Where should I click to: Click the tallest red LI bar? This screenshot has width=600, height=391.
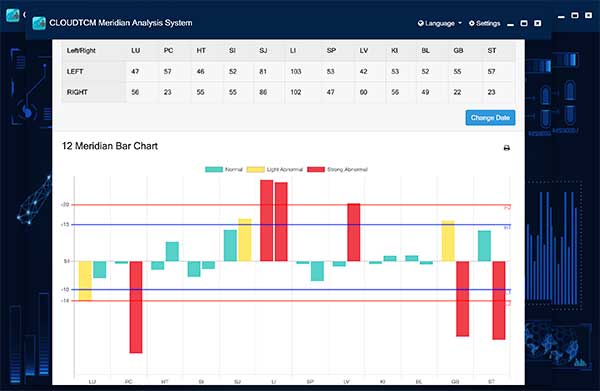(267, 220)
